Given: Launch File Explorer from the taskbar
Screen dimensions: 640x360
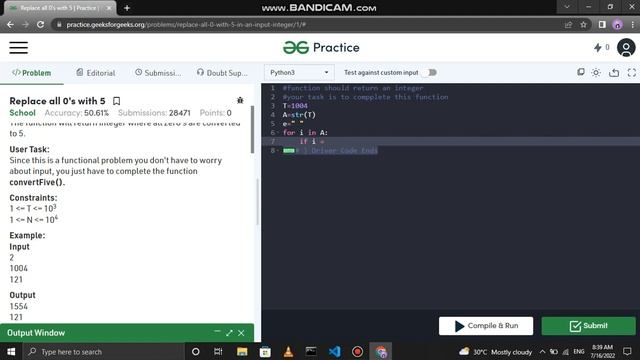Looking at the screenshot, I should tap(242, 351).
